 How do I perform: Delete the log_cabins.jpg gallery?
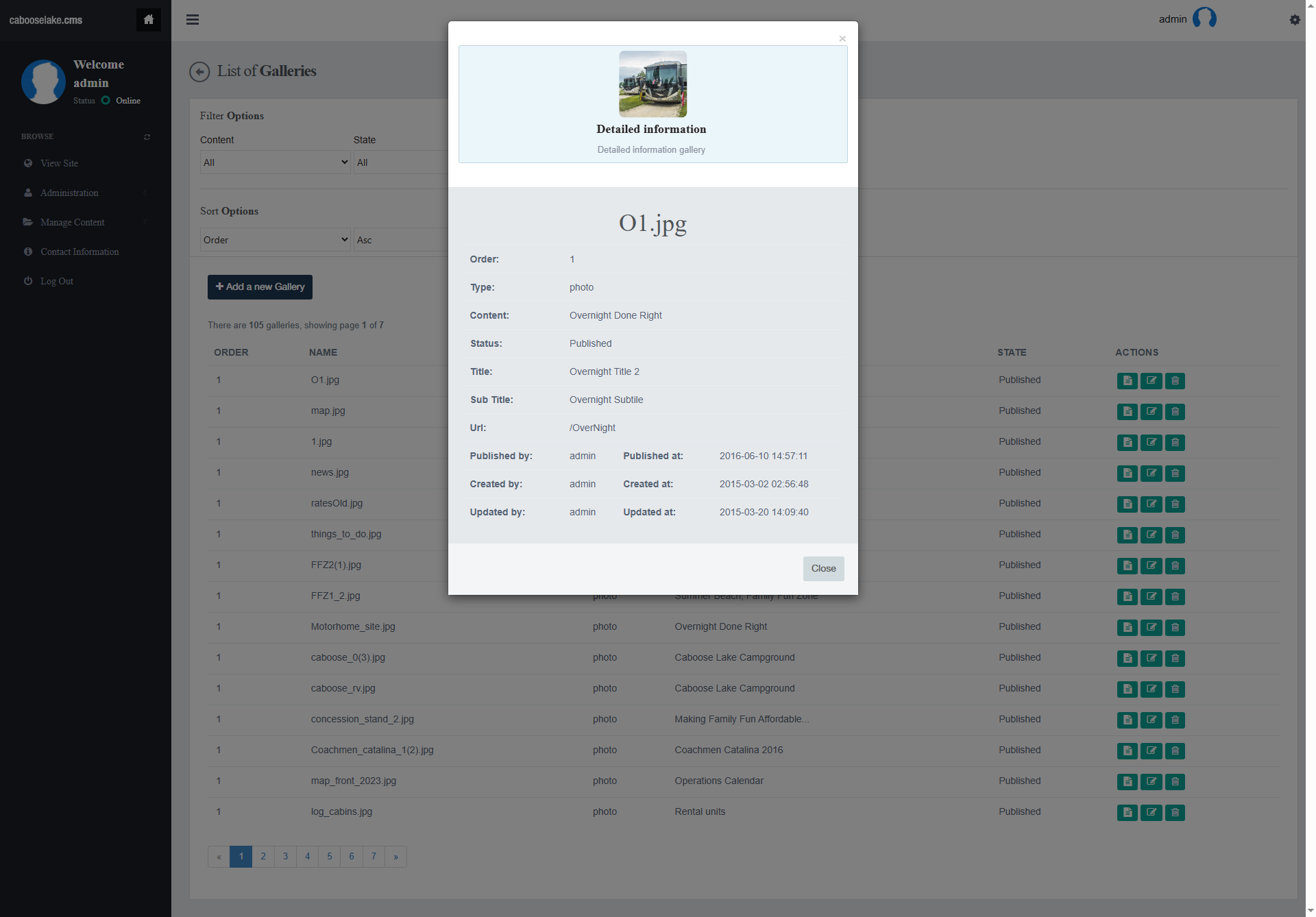(1175, 812)
